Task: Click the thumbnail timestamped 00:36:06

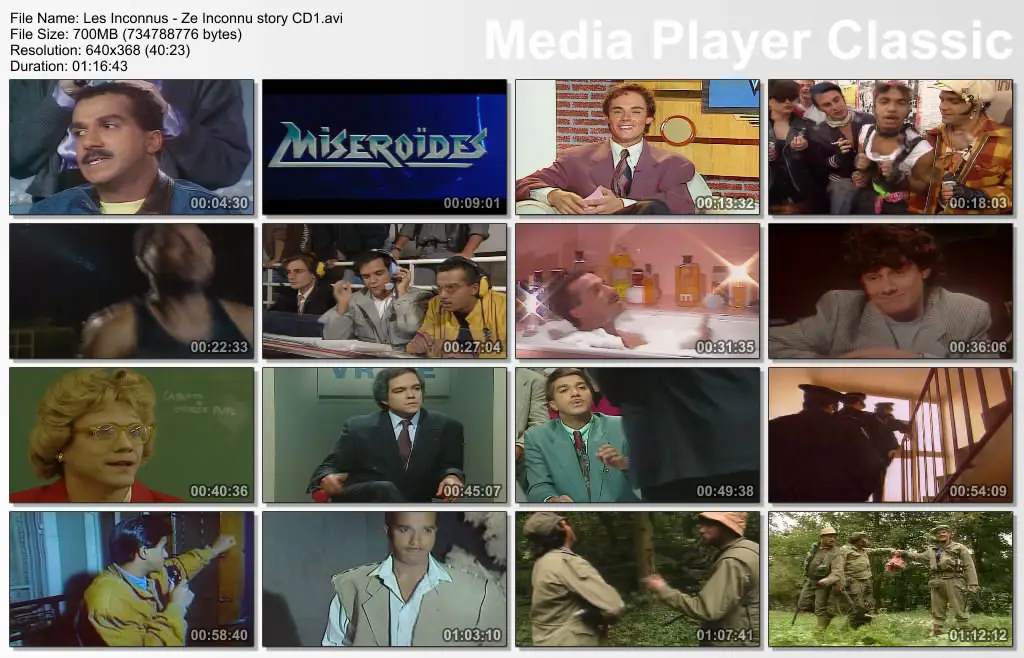Action: tap(890, 291)
